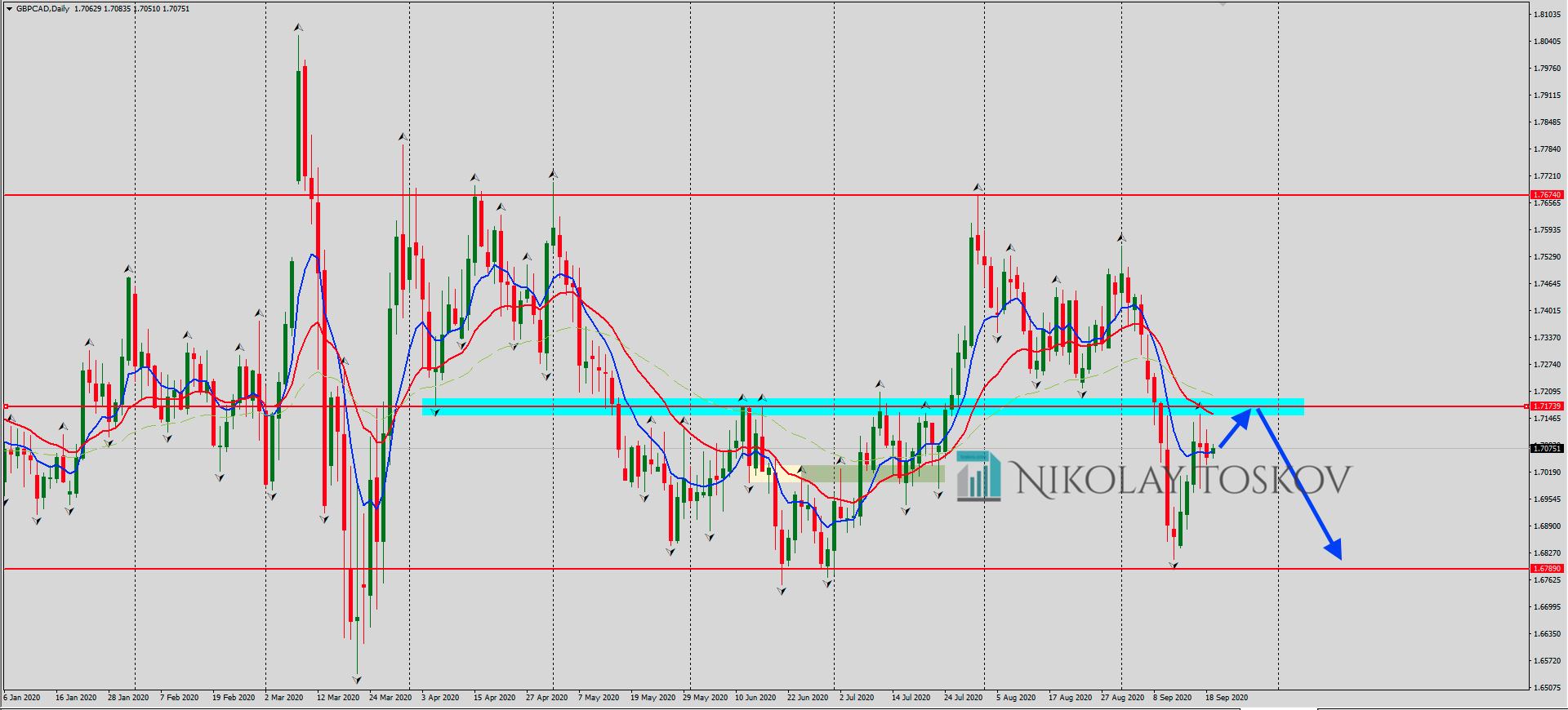Click the 18 Sep 2020 date label
The image size is (1568, 710).
1227,698
